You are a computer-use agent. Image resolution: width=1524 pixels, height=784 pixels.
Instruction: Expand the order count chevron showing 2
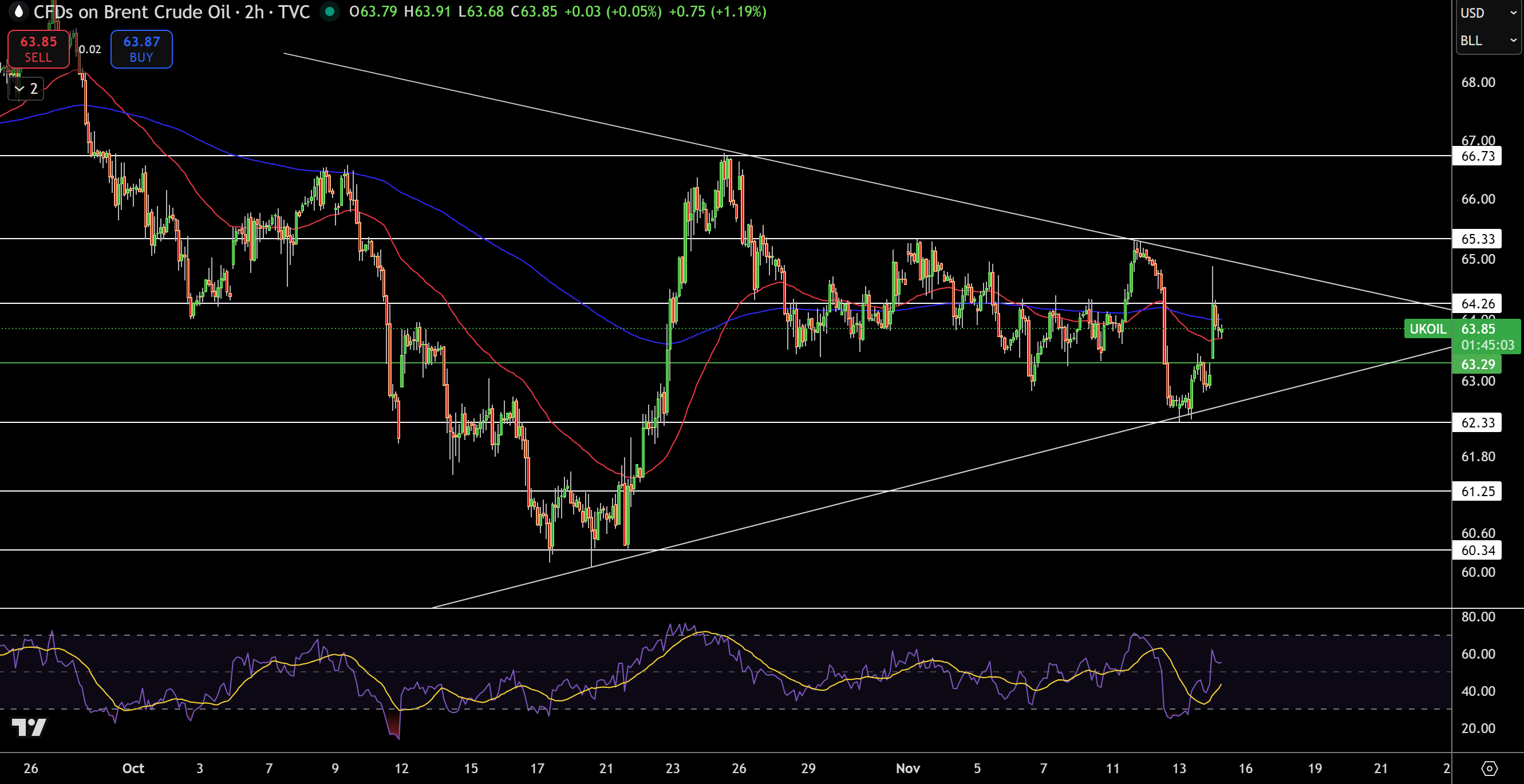click(x=25, y=89)
